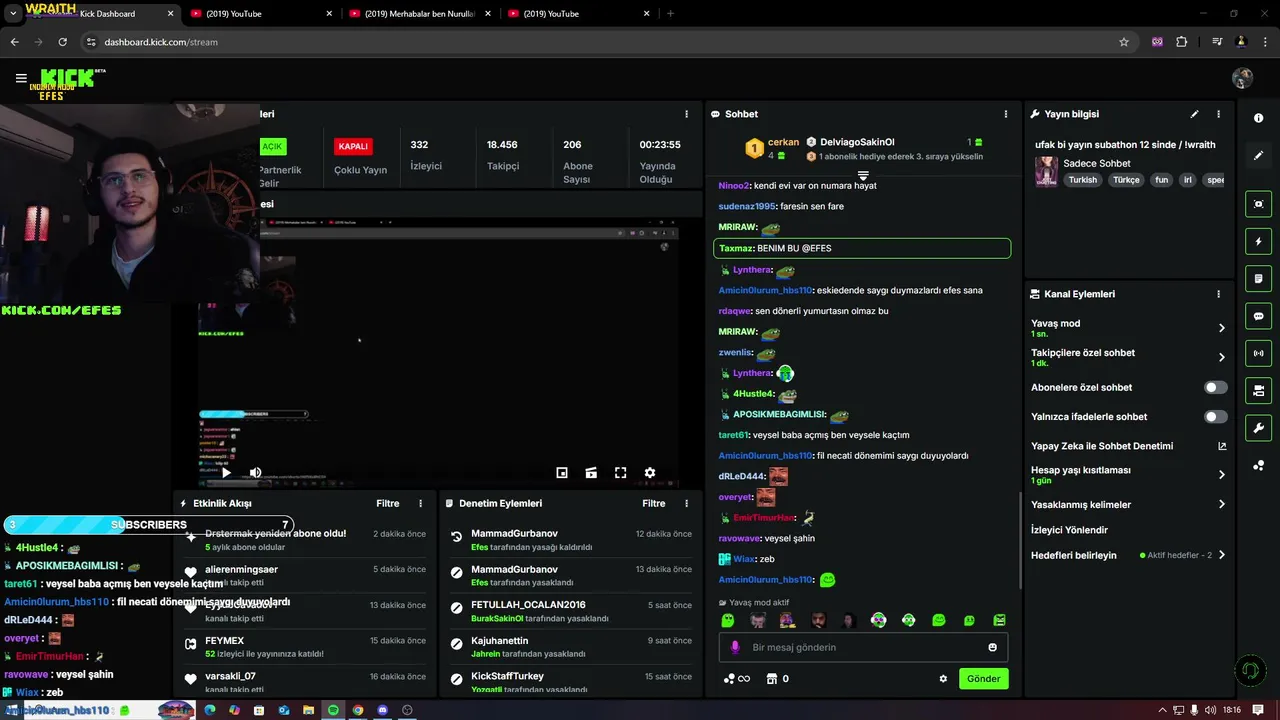Open the Kick hamburger navigation menu
This screenshot has height=720, width=1280.
(x=21, y=78)
